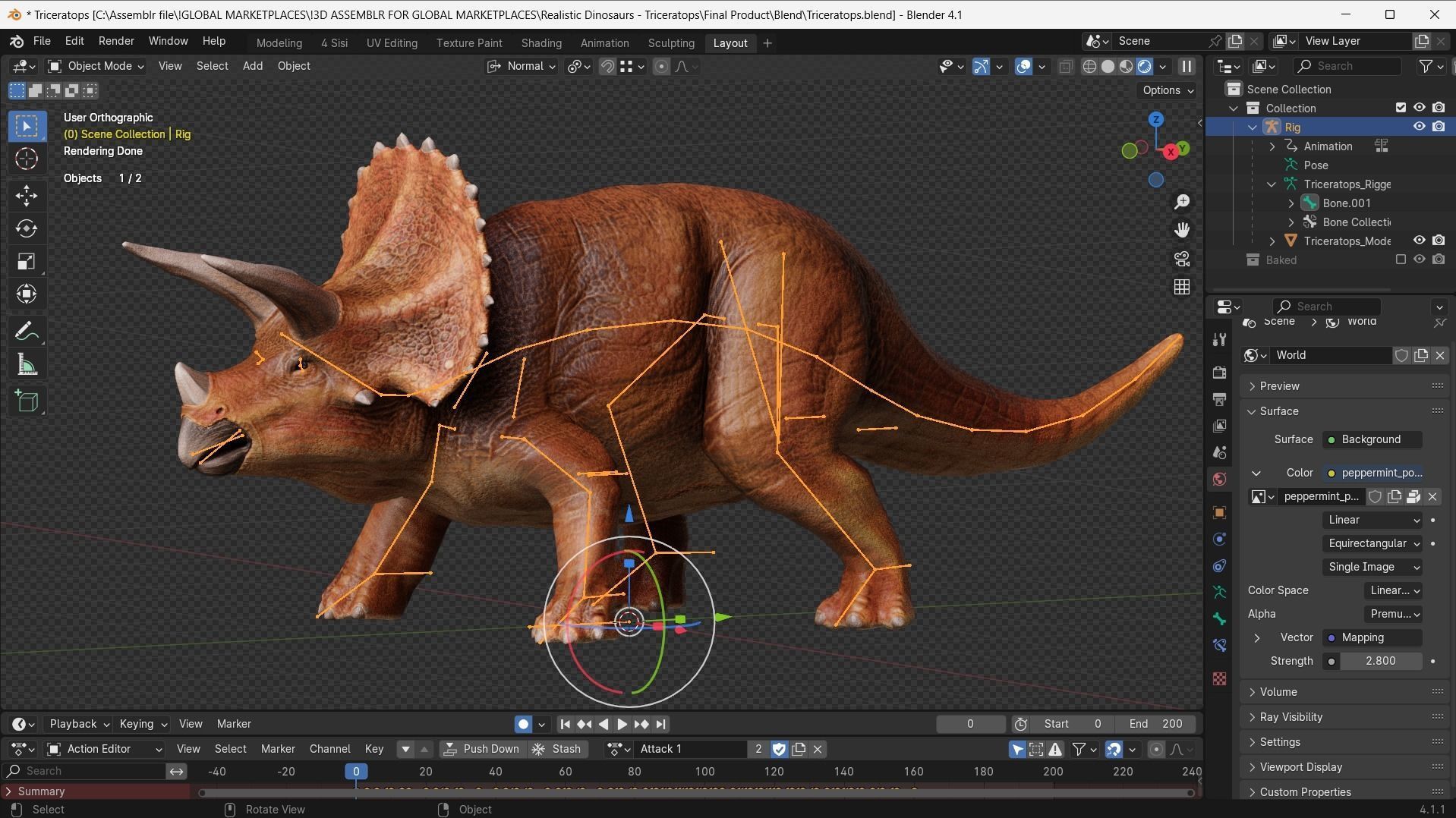Image resolution: width=1456 pixels, height=818 pixels.
Task: Activate the Rotate tool
Action: 27,228
